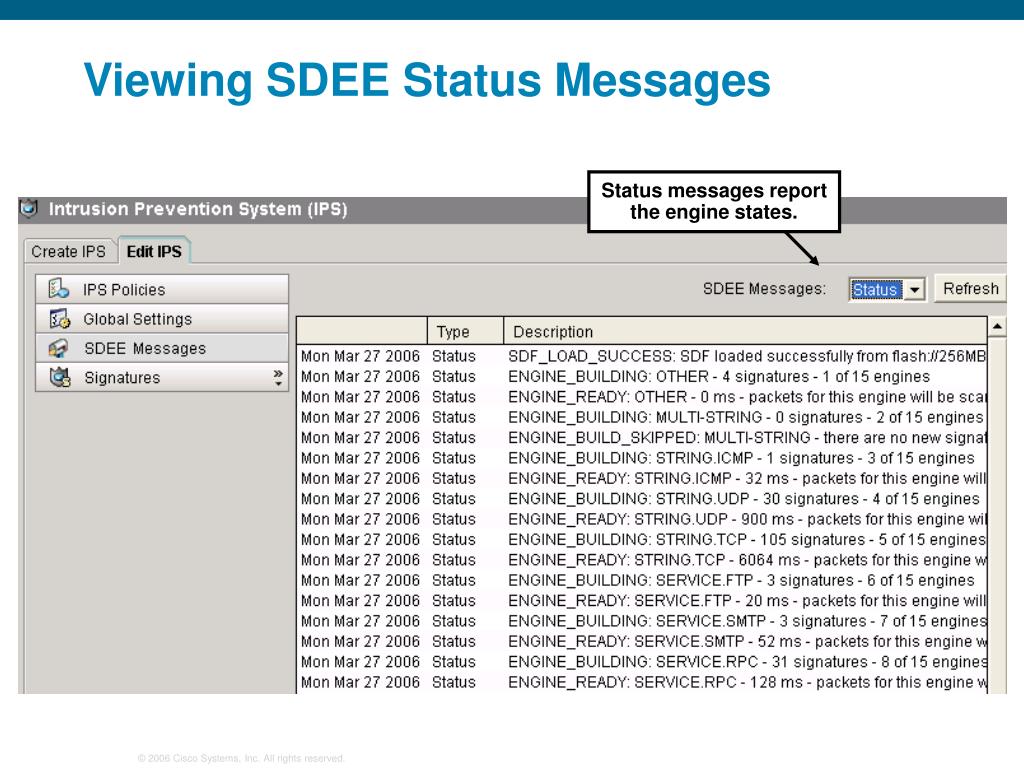
Task: Select 'ENGINE_BUILDING: SERVICE.RPC' row
Action: [642, 662]
